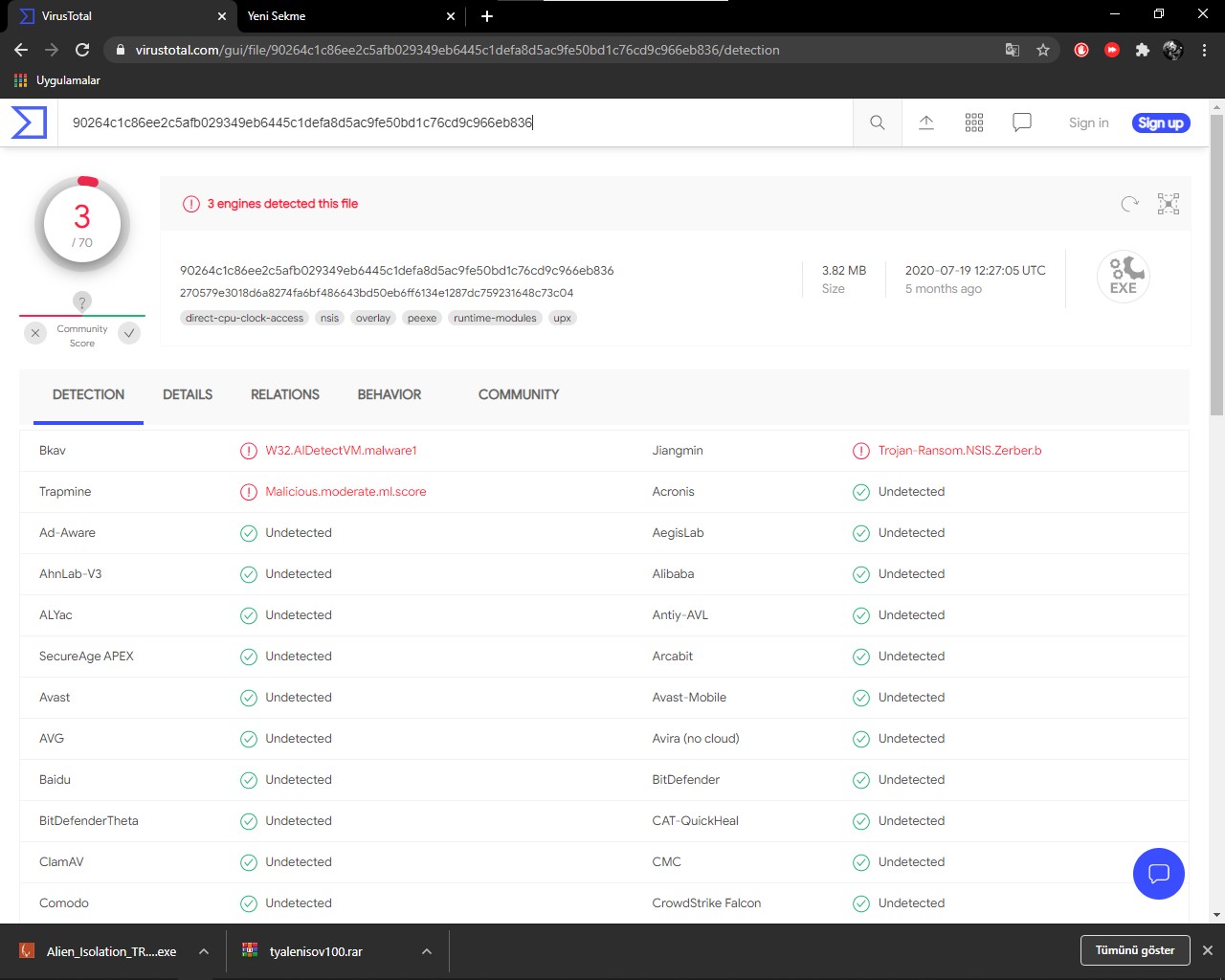Click the browser forward arrow
This screenshot has height=980, width=1225.
[x=52, y=50]
